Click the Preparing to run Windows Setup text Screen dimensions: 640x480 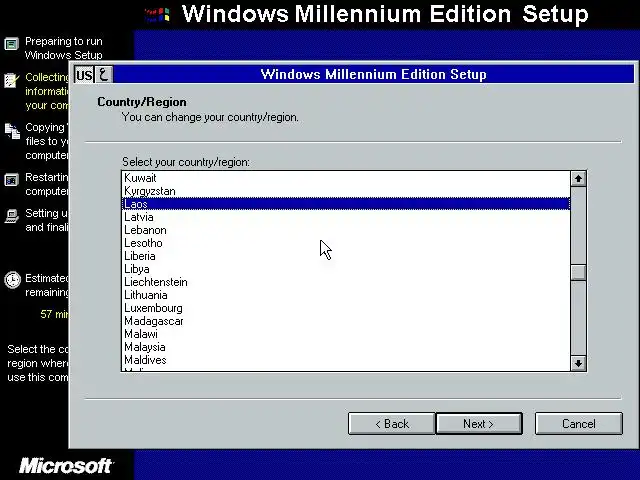pyautogui.click(x=64, y=48)
